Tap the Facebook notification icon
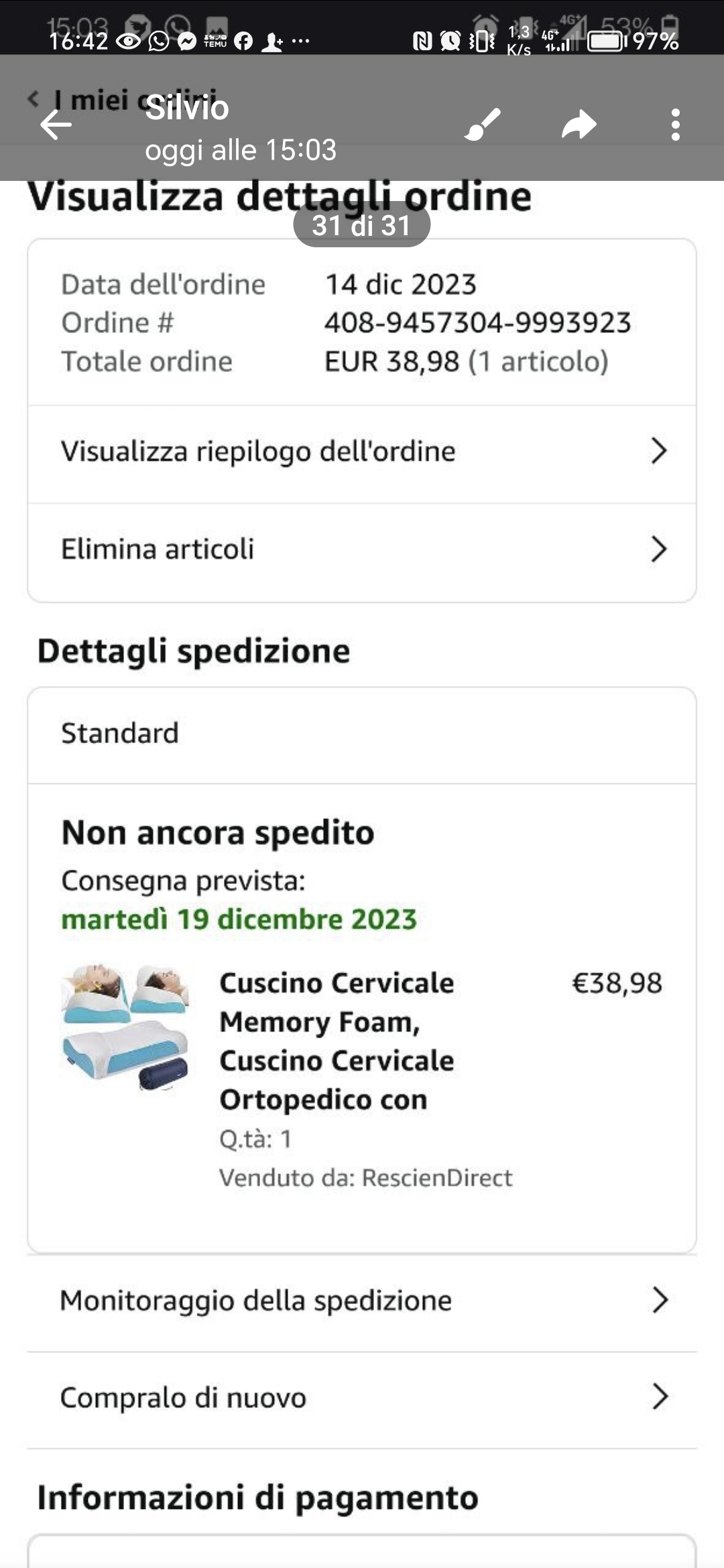 pos(243,42)
